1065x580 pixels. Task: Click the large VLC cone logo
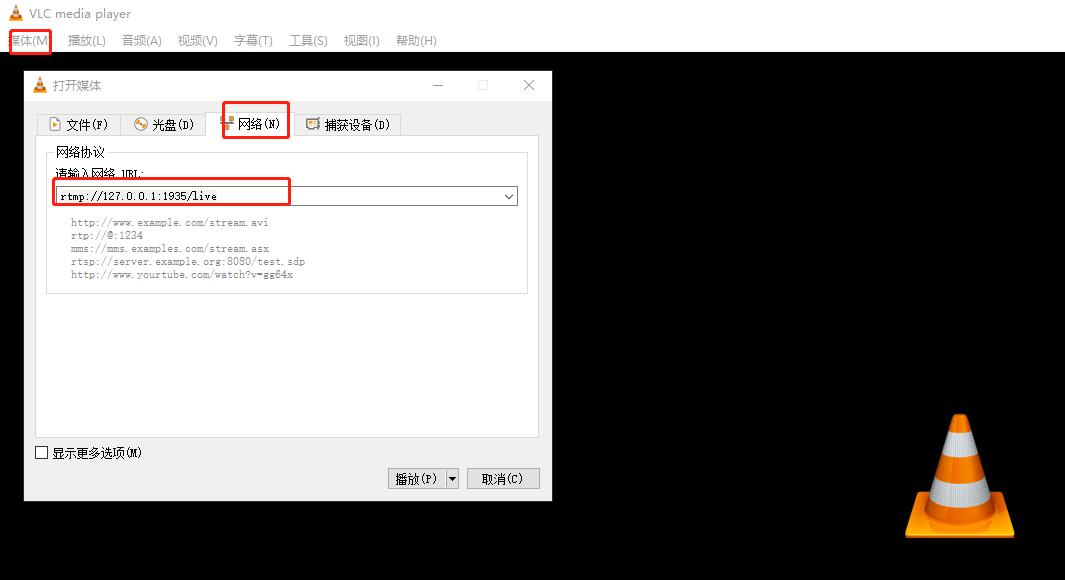[x=960, y=476]
